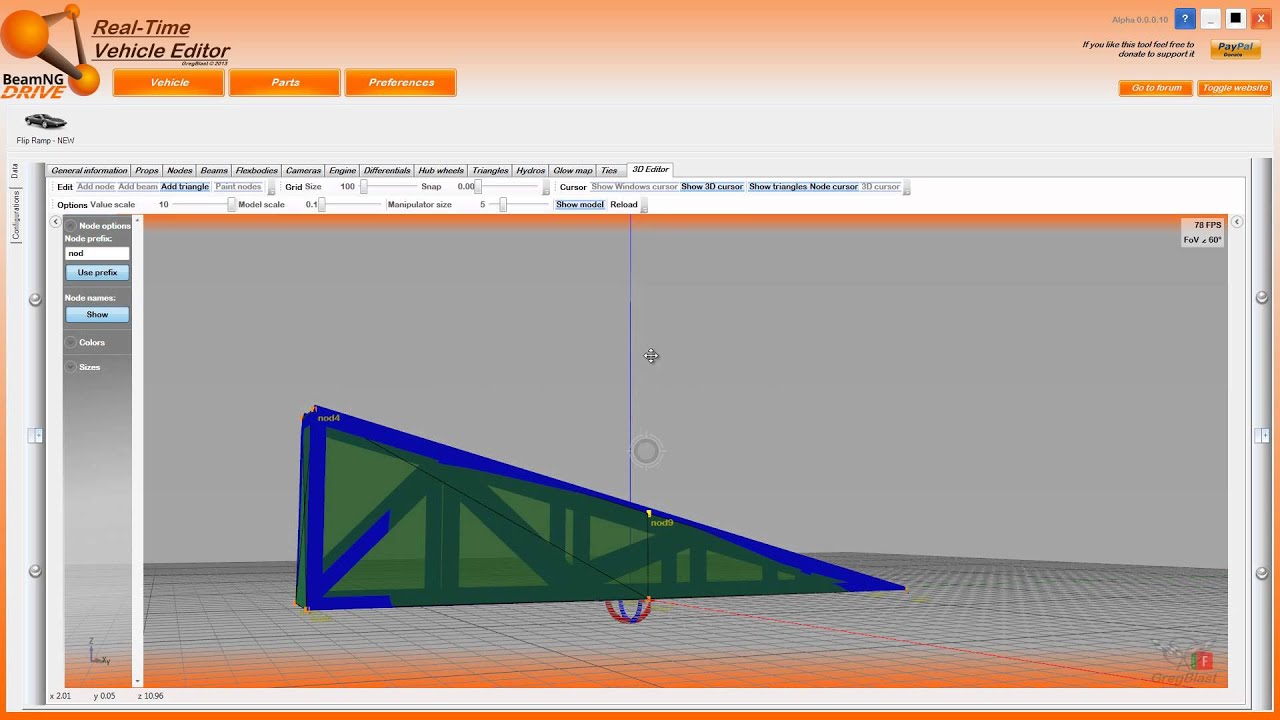Image resolution: width=1280 pixels, height=720 pixels.
Task: Select node nod9 on the ramp
Action: coord(649,514)
